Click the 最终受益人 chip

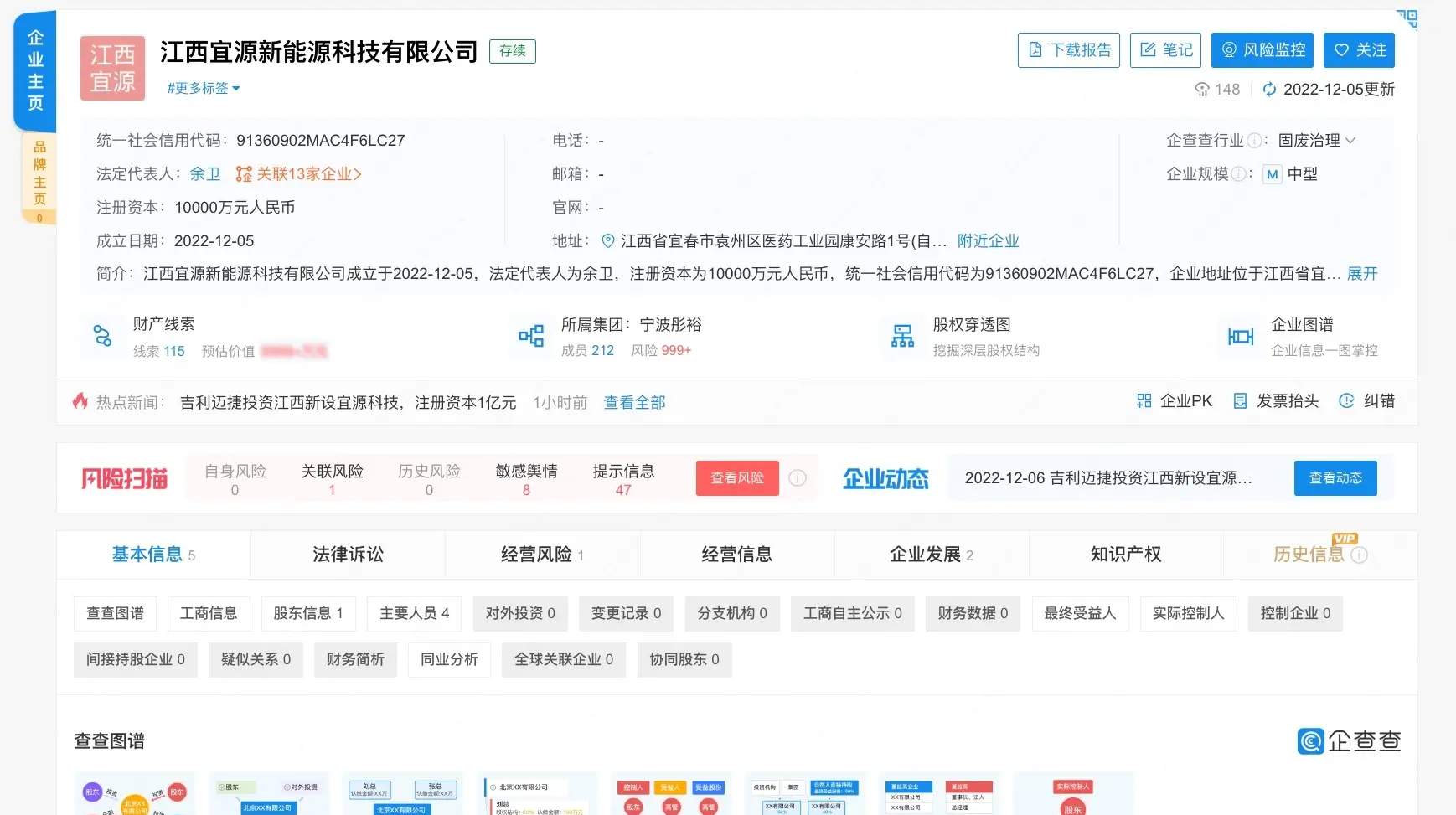pos(1081,614)
